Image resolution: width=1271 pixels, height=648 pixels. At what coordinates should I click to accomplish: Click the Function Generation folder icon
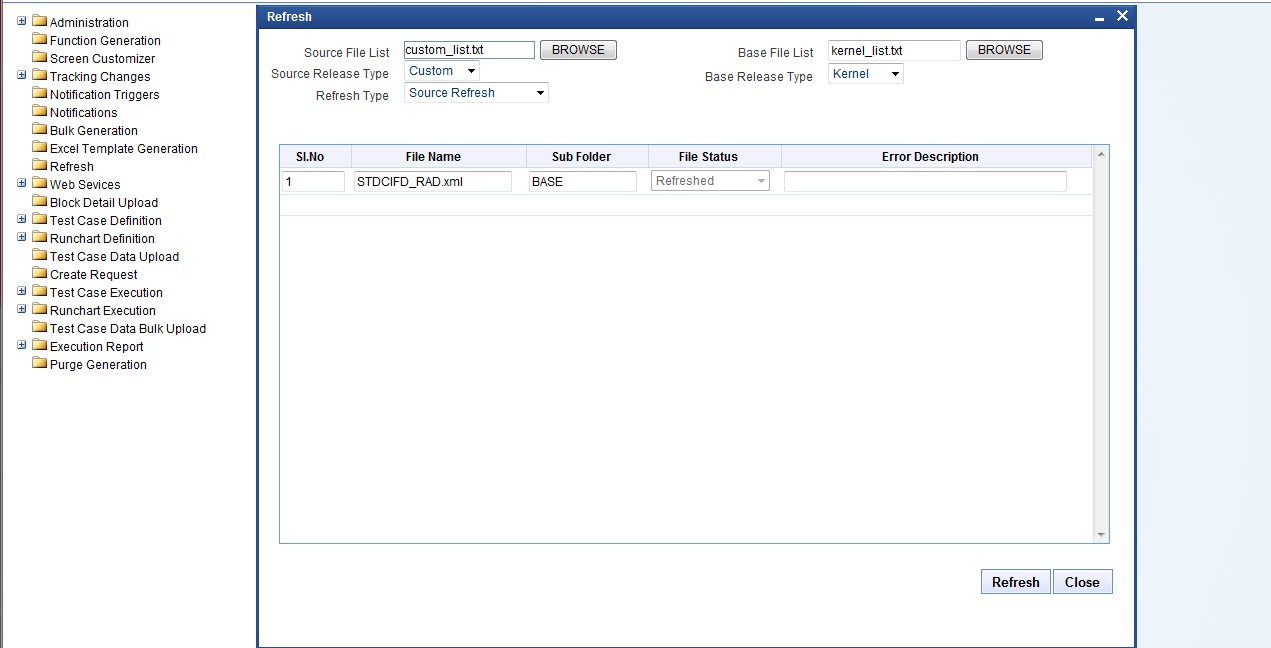pyautogui.click(x=40, y=39)
